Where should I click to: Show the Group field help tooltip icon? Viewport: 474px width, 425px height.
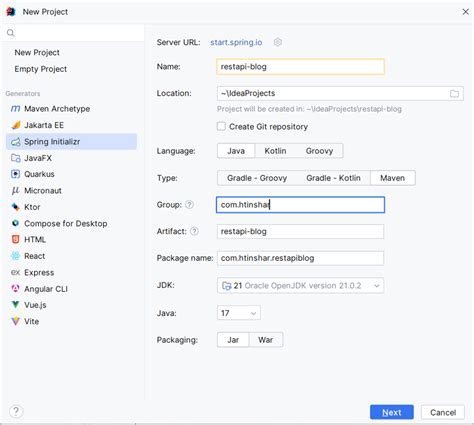(189, 205)
